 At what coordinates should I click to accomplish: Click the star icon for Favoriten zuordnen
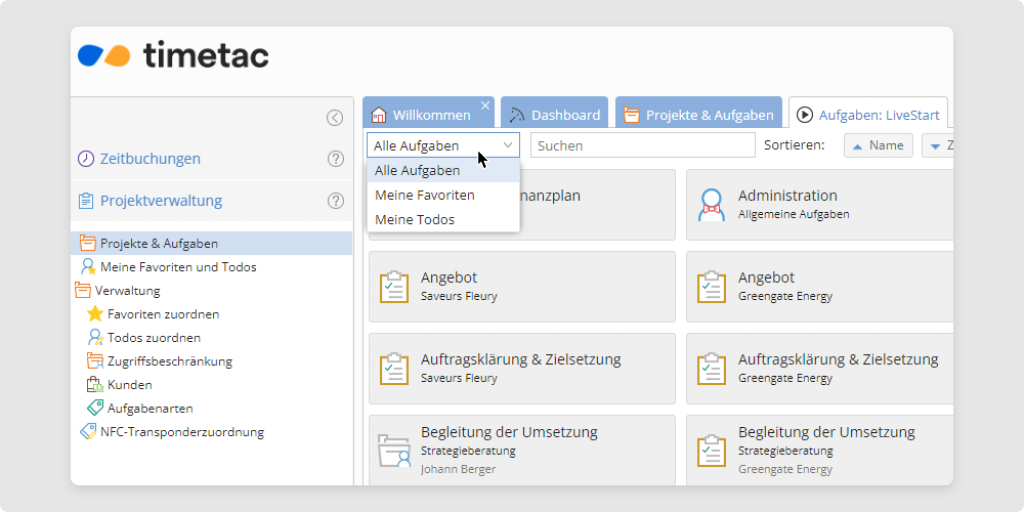[x=95, y=314]
